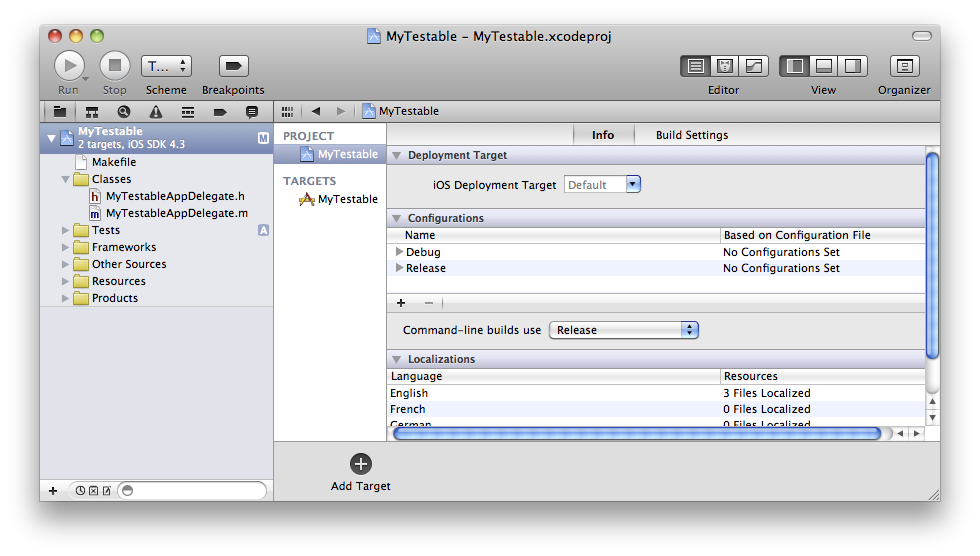980x556 pixels.
Task: Show the Issue navigator warning icon
Action: coord(156,112)
